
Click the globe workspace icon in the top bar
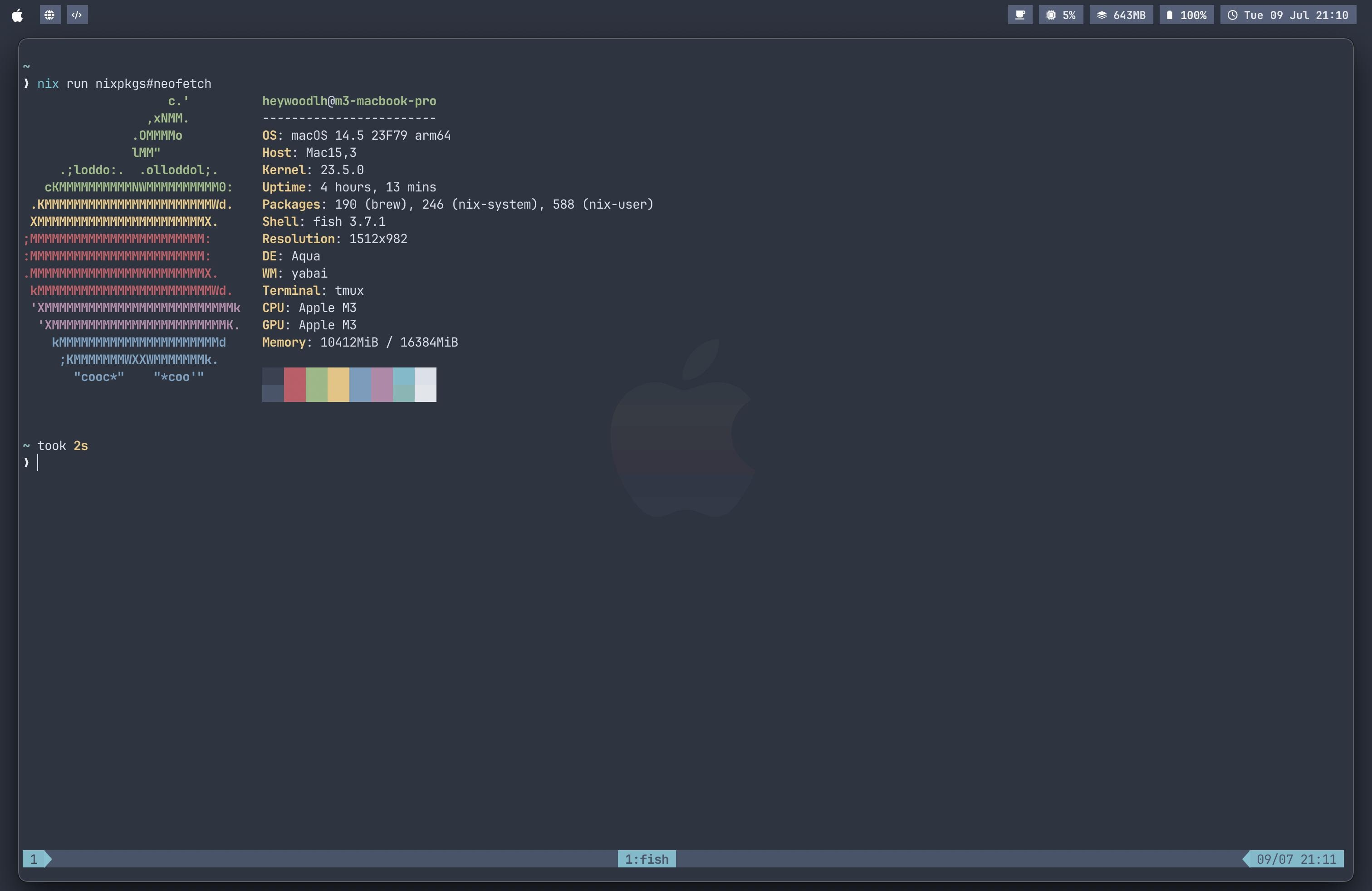[x=49, y=15]
